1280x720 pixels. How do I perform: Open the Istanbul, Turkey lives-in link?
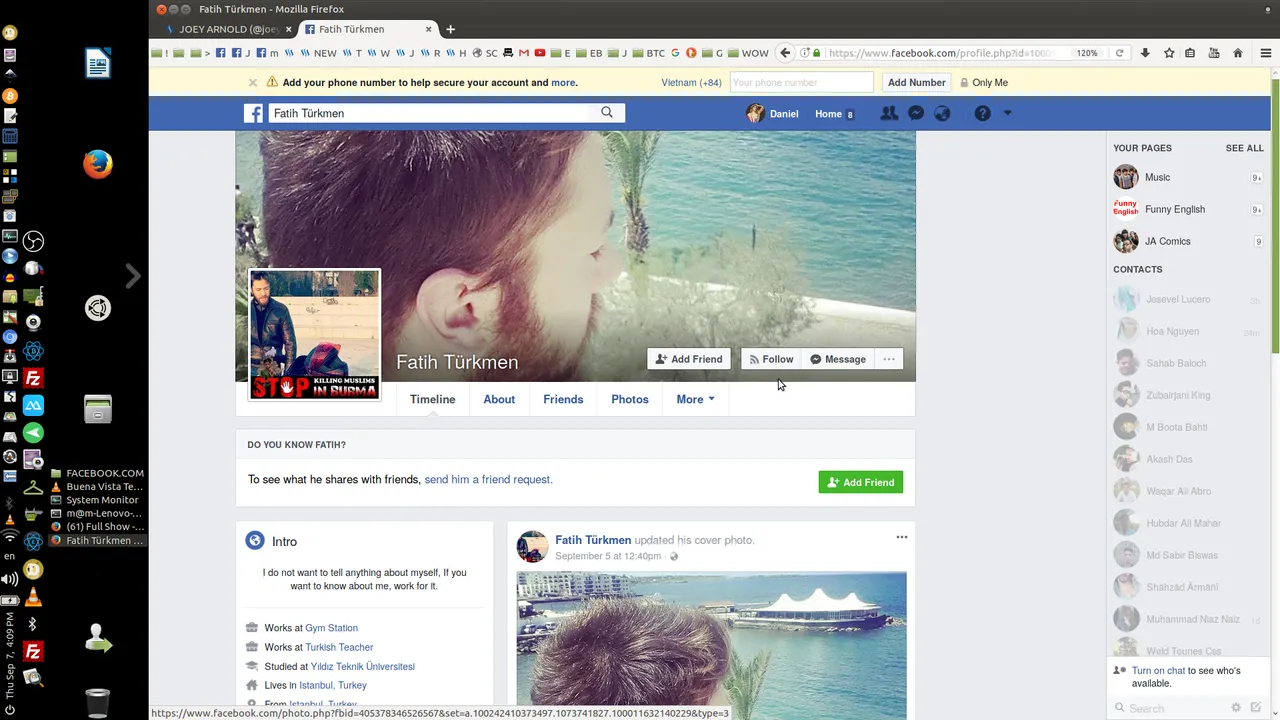333,685
